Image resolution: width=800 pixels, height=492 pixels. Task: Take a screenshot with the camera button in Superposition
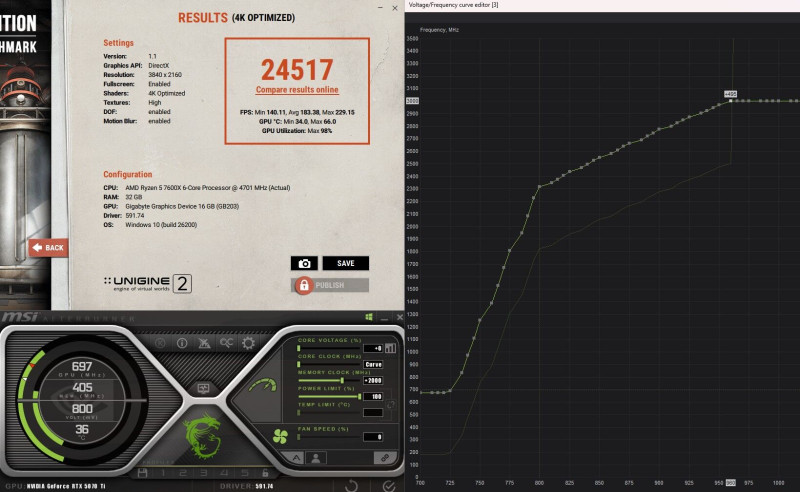304,263
